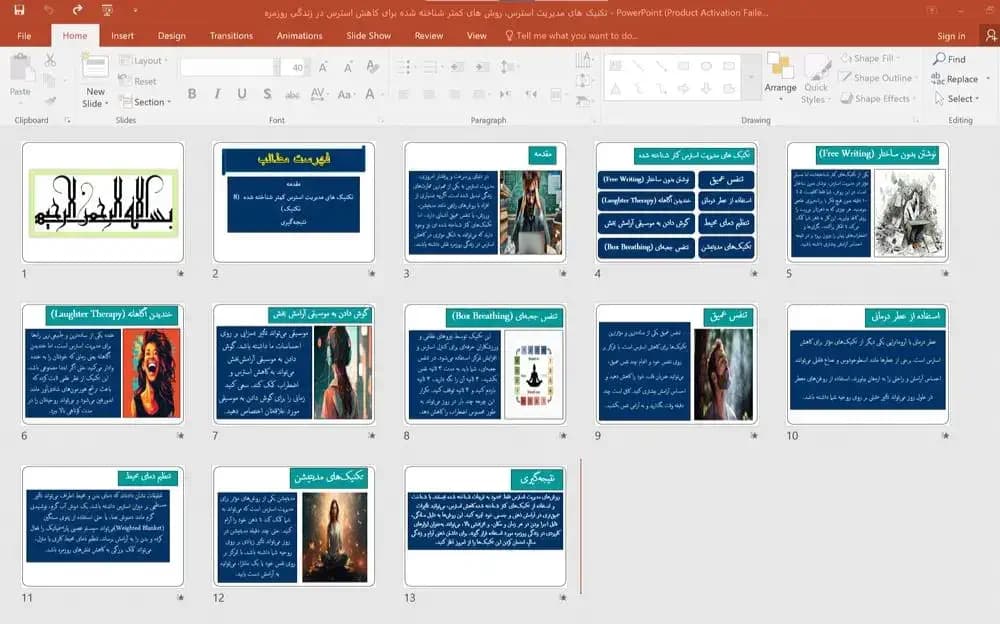Click the Reset slide button
This screenshot has height=624, width=1000.
click(x=138, y=81)
